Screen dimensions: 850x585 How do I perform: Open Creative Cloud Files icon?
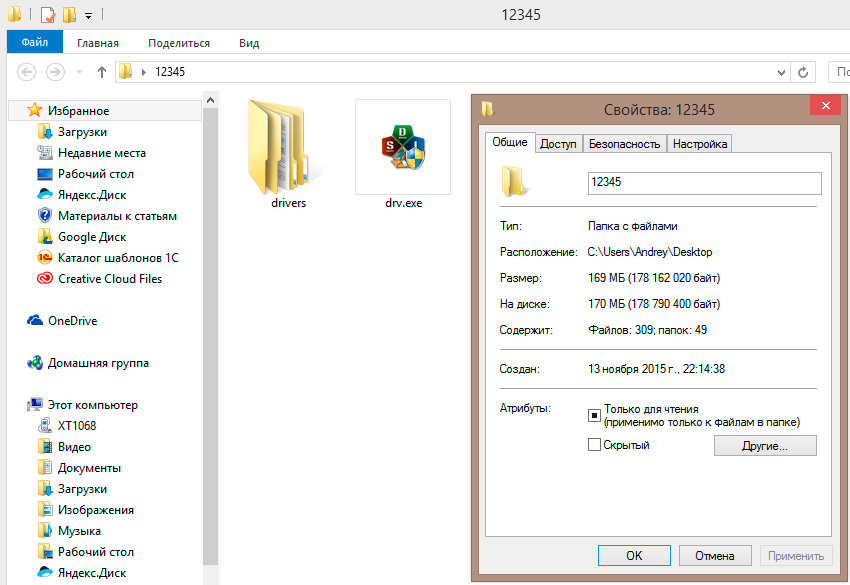tap(44, 279)
